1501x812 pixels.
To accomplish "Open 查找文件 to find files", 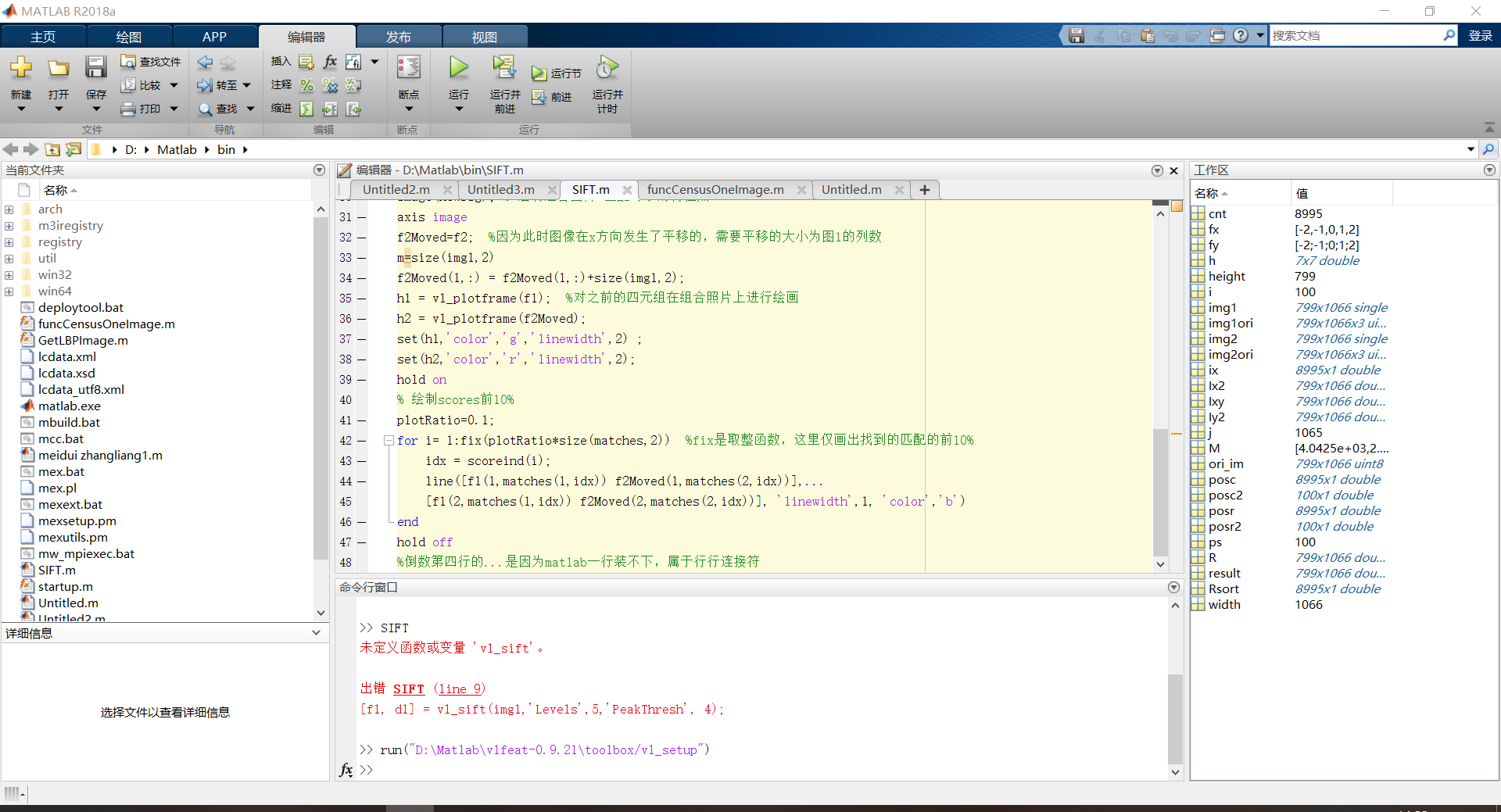I will [150, 61].
